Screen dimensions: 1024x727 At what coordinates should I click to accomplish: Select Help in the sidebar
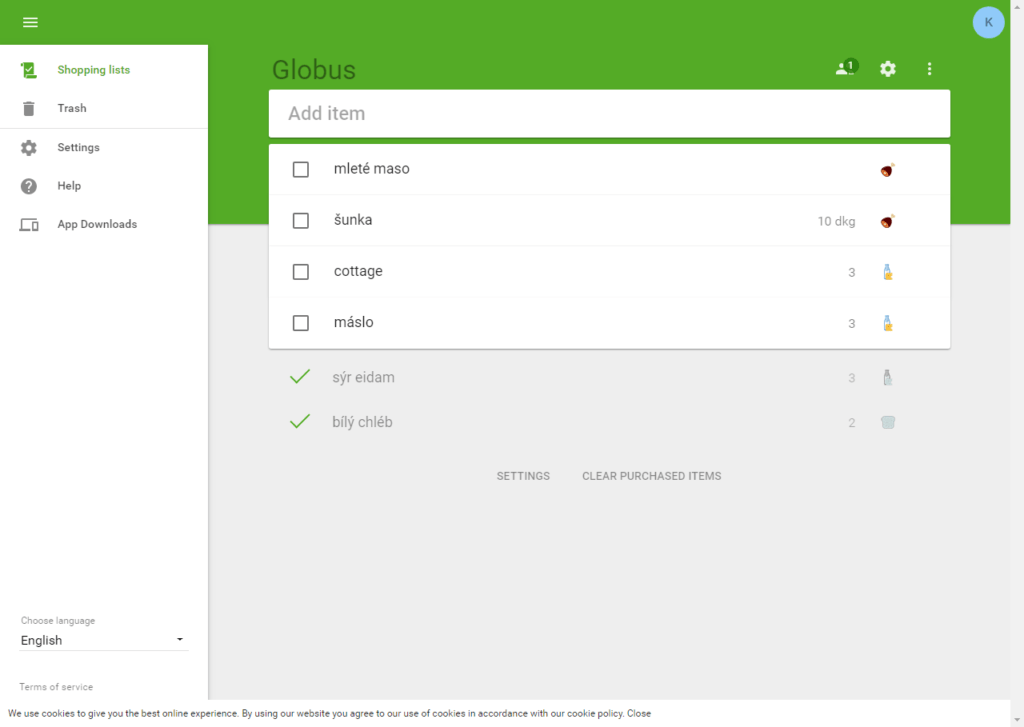click(x=69, y=186)
